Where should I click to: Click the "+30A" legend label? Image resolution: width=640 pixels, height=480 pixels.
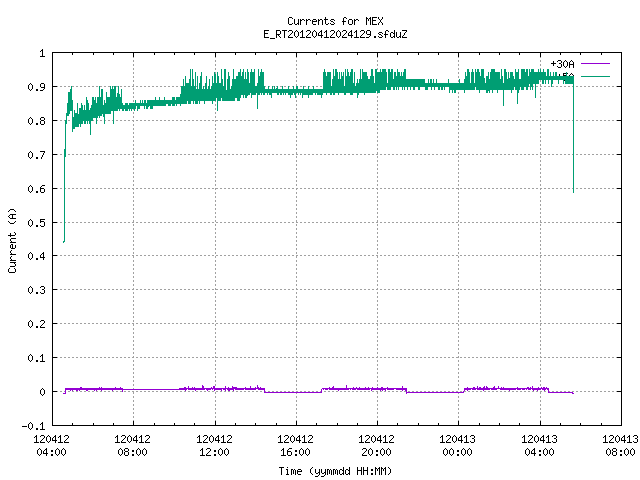coord(562,64)
